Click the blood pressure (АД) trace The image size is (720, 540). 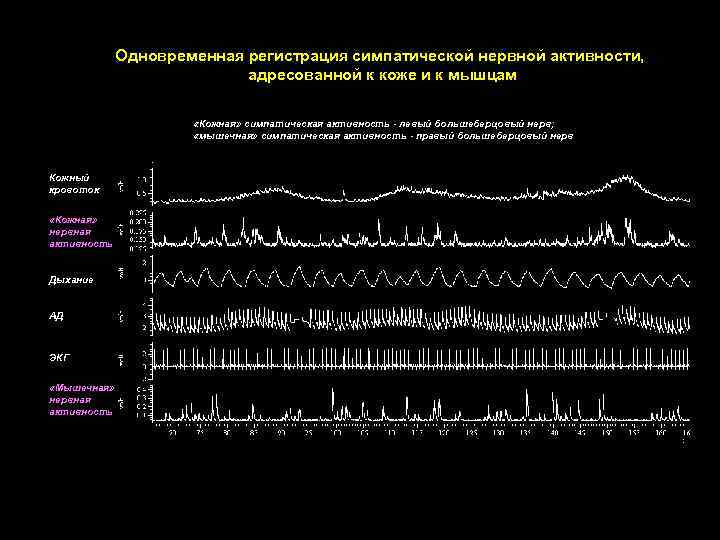(x=421, y=319)
